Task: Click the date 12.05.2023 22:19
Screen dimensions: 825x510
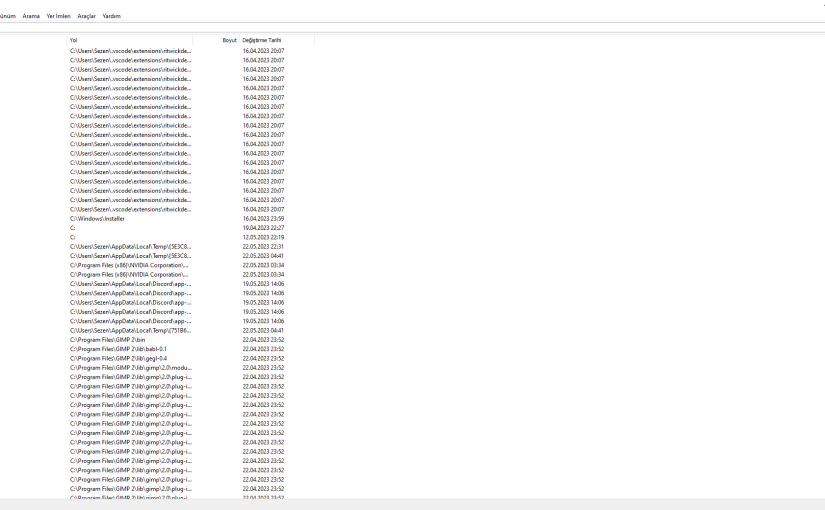Action: coord(263,237)
